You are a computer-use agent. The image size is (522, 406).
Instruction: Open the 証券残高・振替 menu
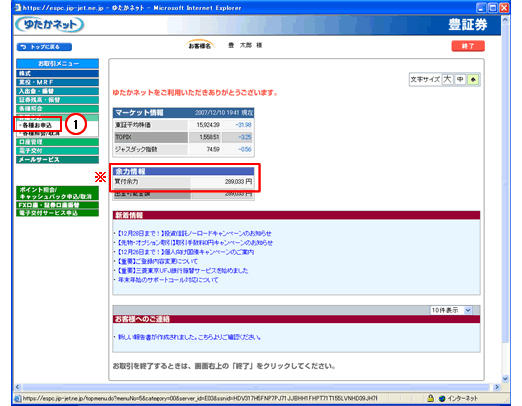coord(57,100)
